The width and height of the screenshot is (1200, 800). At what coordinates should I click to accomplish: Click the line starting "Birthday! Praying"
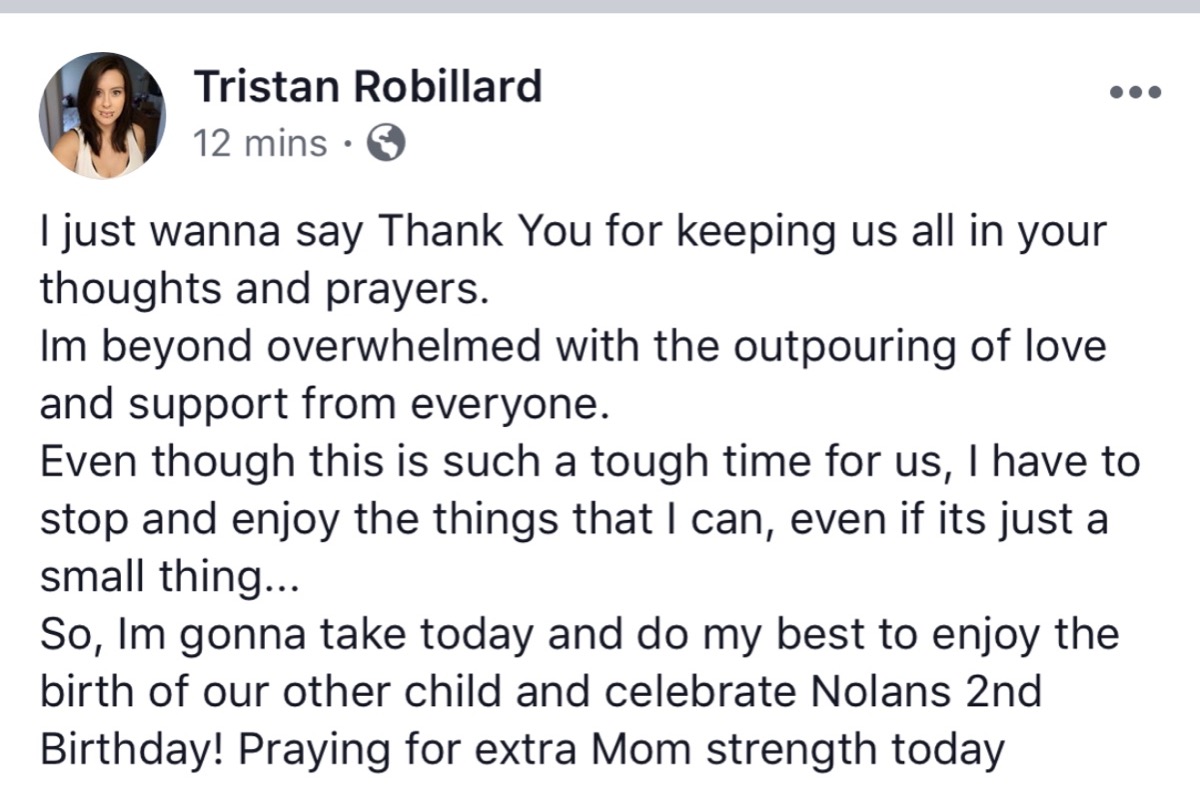[521, 751]
